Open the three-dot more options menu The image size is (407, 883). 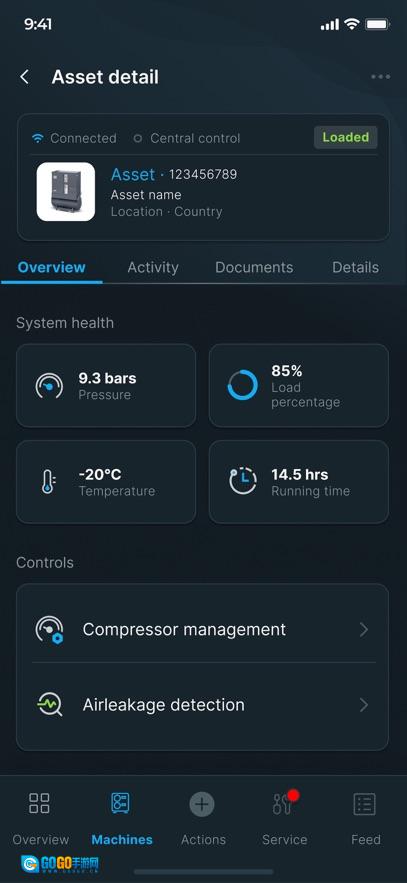coord(381,77)
